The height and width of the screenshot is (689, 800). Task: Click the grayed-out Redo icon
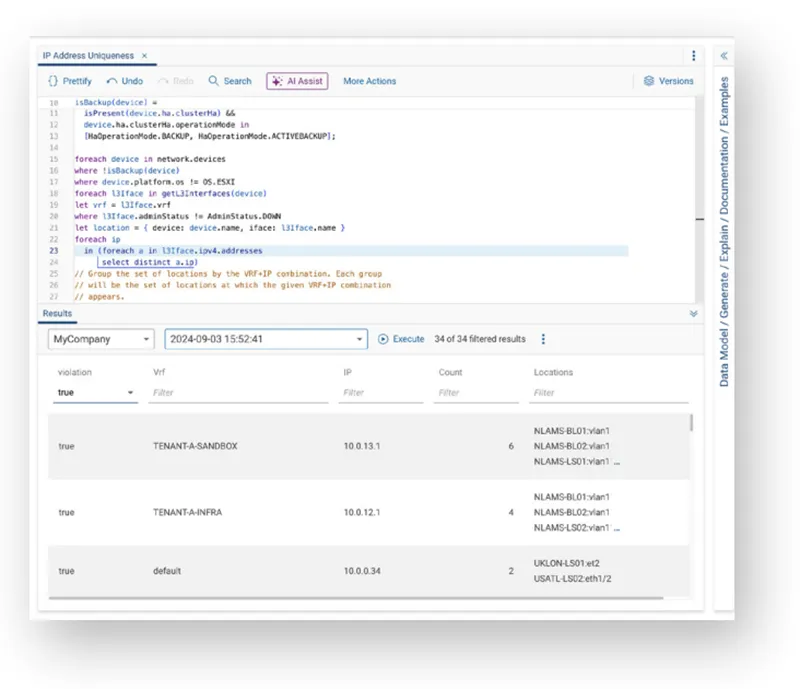[162, 81]
